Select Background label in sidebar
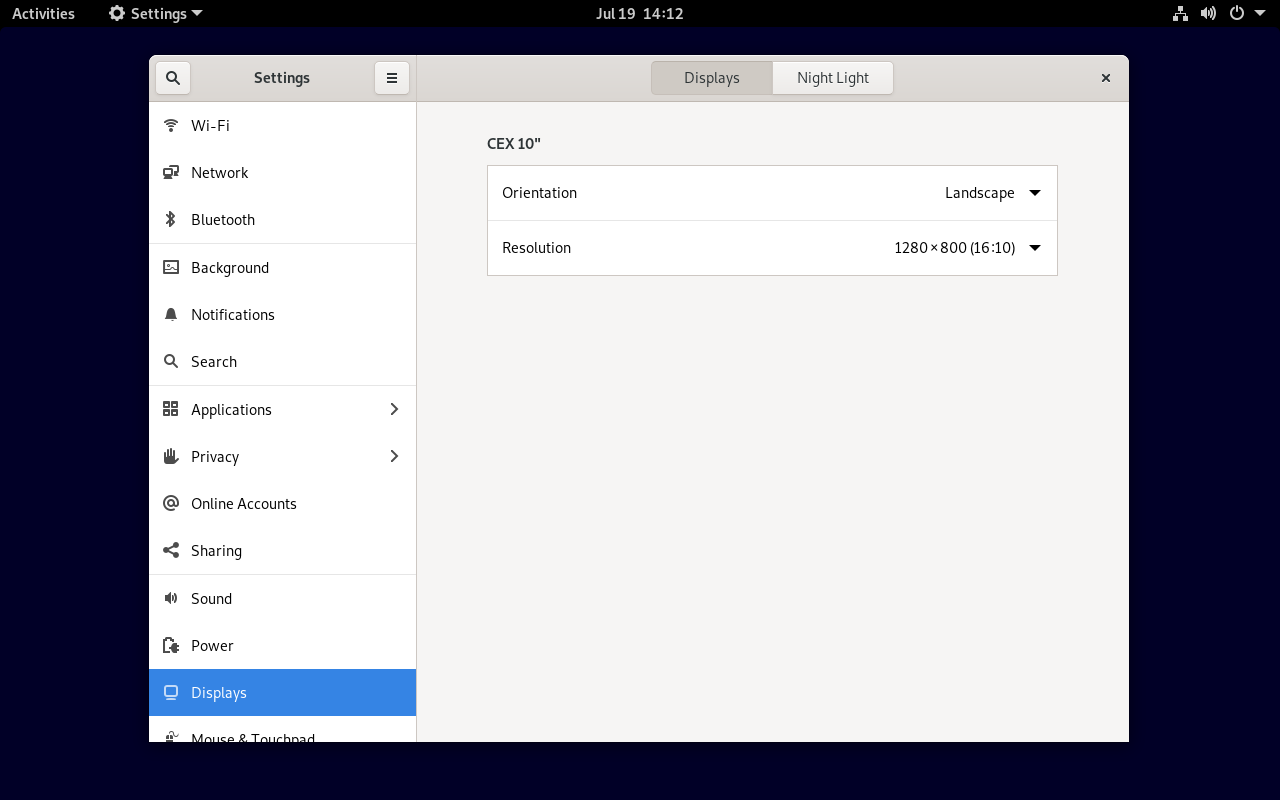 click(230, 267)
